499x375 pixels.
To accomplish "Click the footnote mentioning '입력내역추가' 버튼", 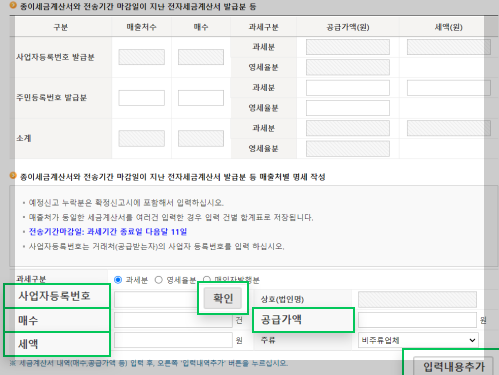I will (148, 363).
